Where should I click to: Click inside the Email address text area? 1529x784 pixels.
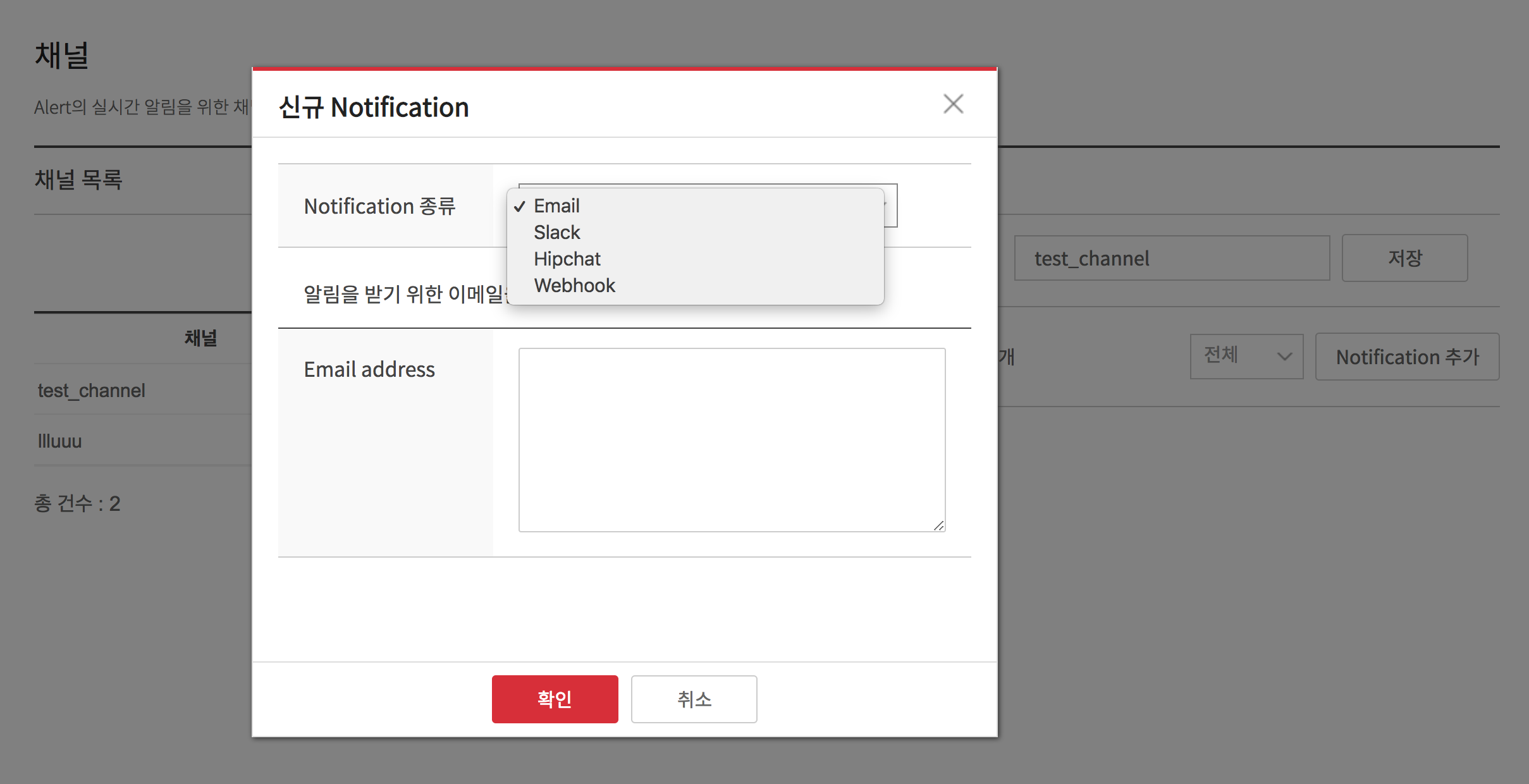[x=732, y=439]
